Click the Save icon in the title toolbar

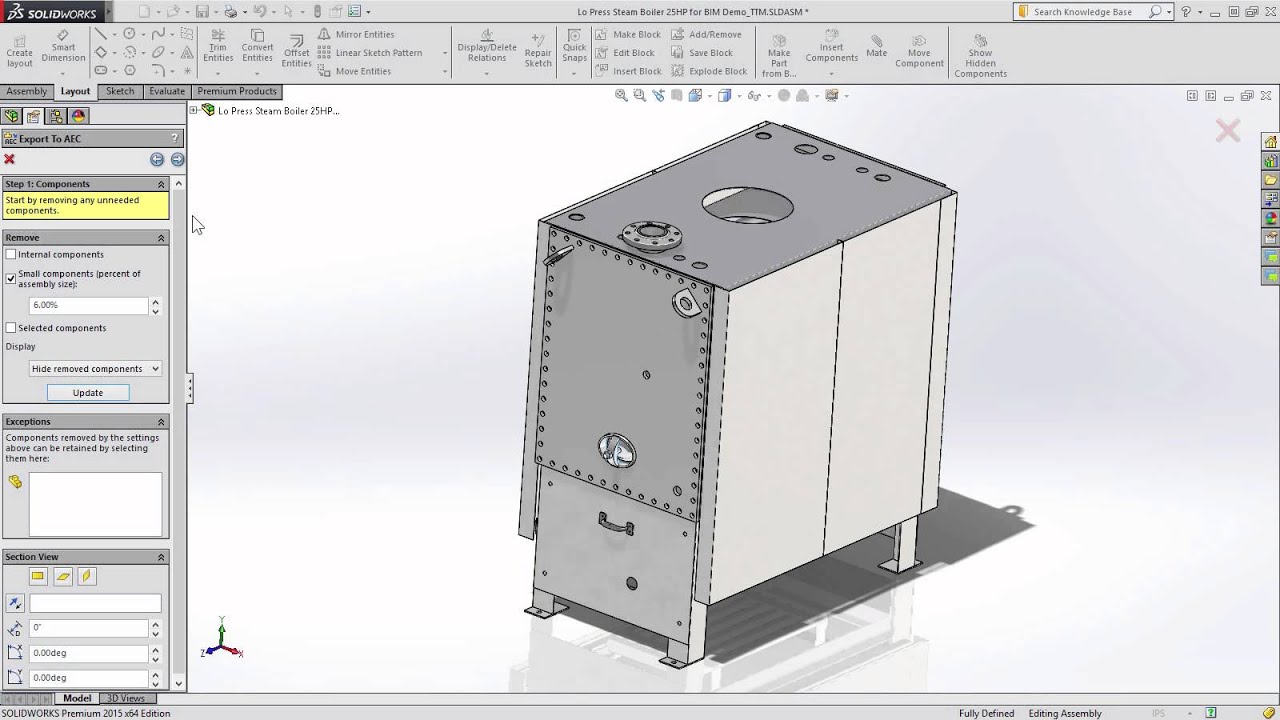point(202,12)
